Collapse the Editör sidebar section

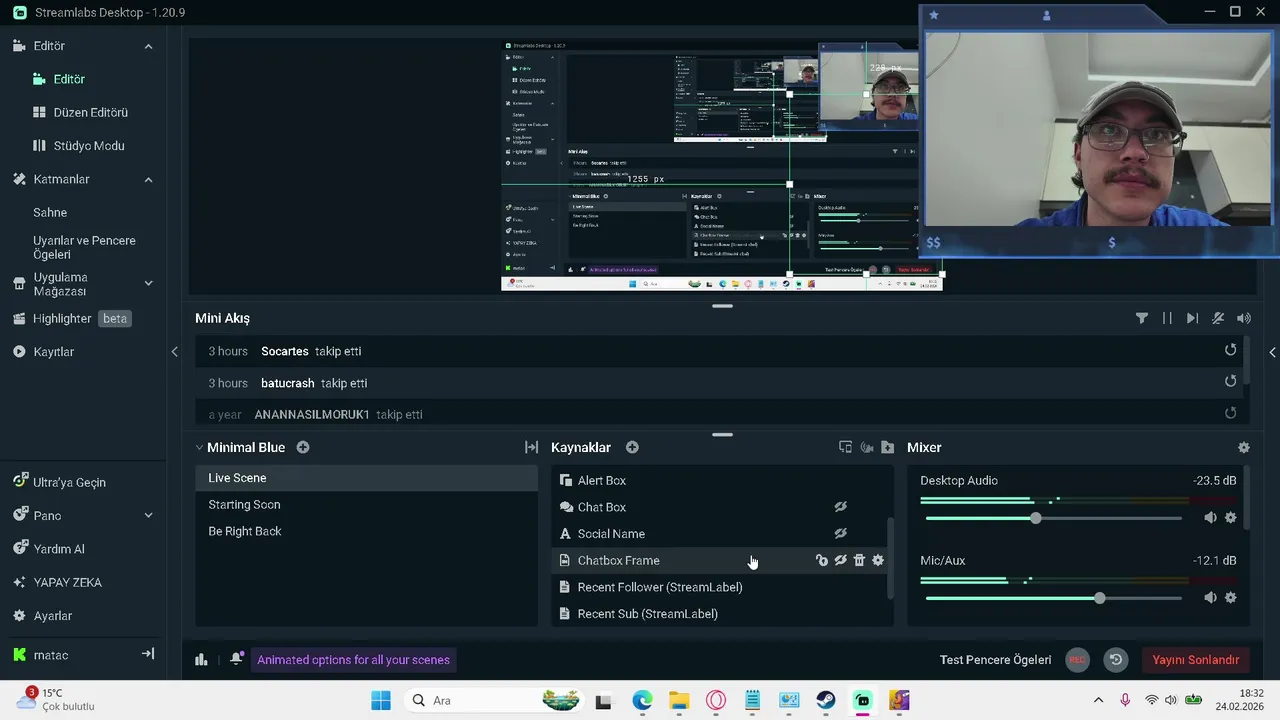(x=148, y=46)
